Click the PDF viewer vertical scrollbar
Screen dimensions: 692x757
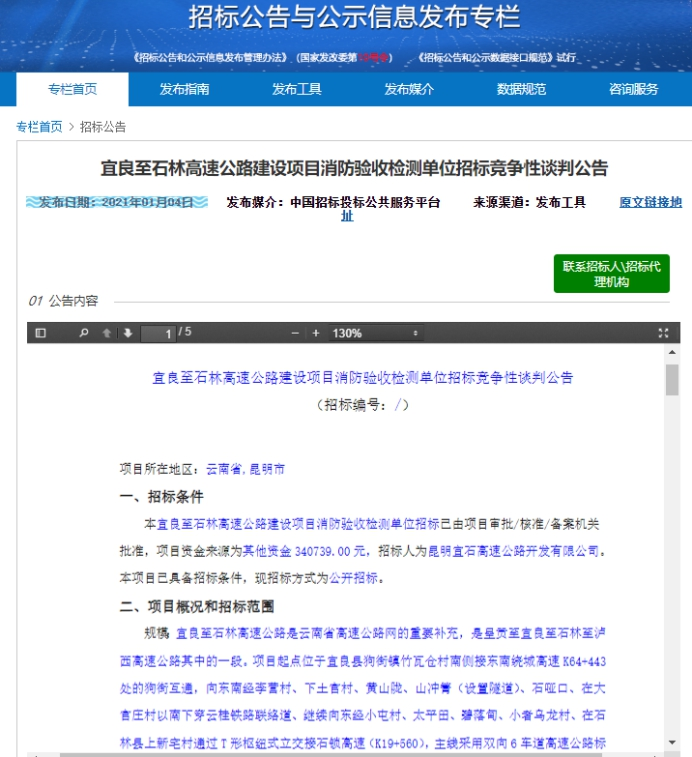(x=672, y=381)
